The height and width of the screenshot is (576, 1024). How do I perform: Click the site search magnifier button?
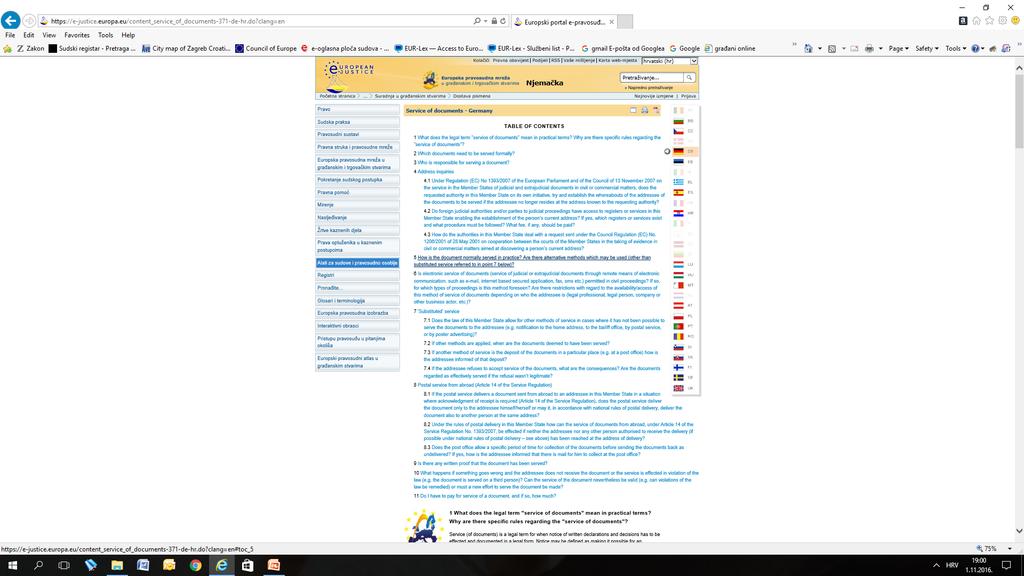(x=688, y=78)
